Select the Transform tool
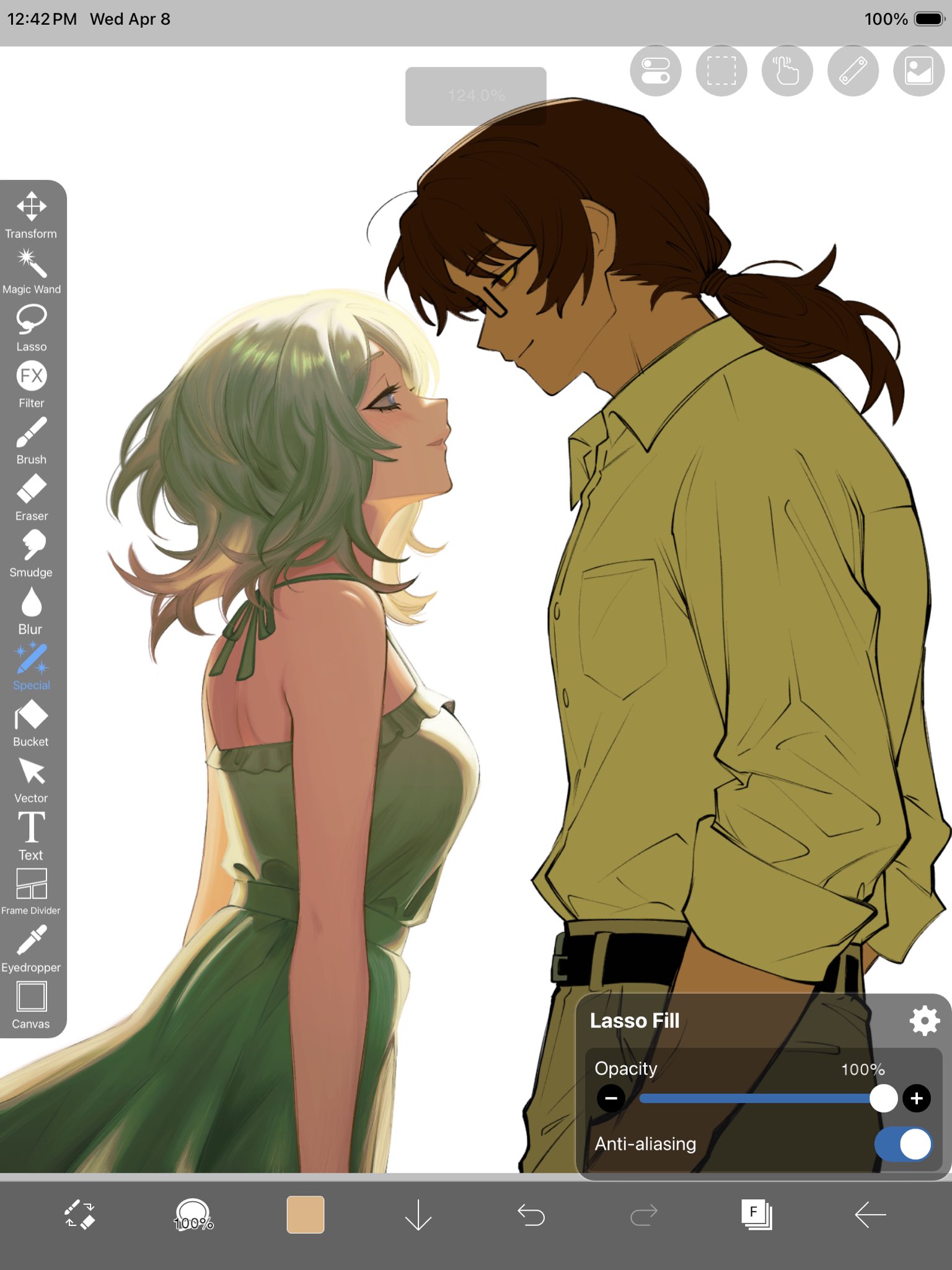The image size is (952, 1270). click(31, 215)
